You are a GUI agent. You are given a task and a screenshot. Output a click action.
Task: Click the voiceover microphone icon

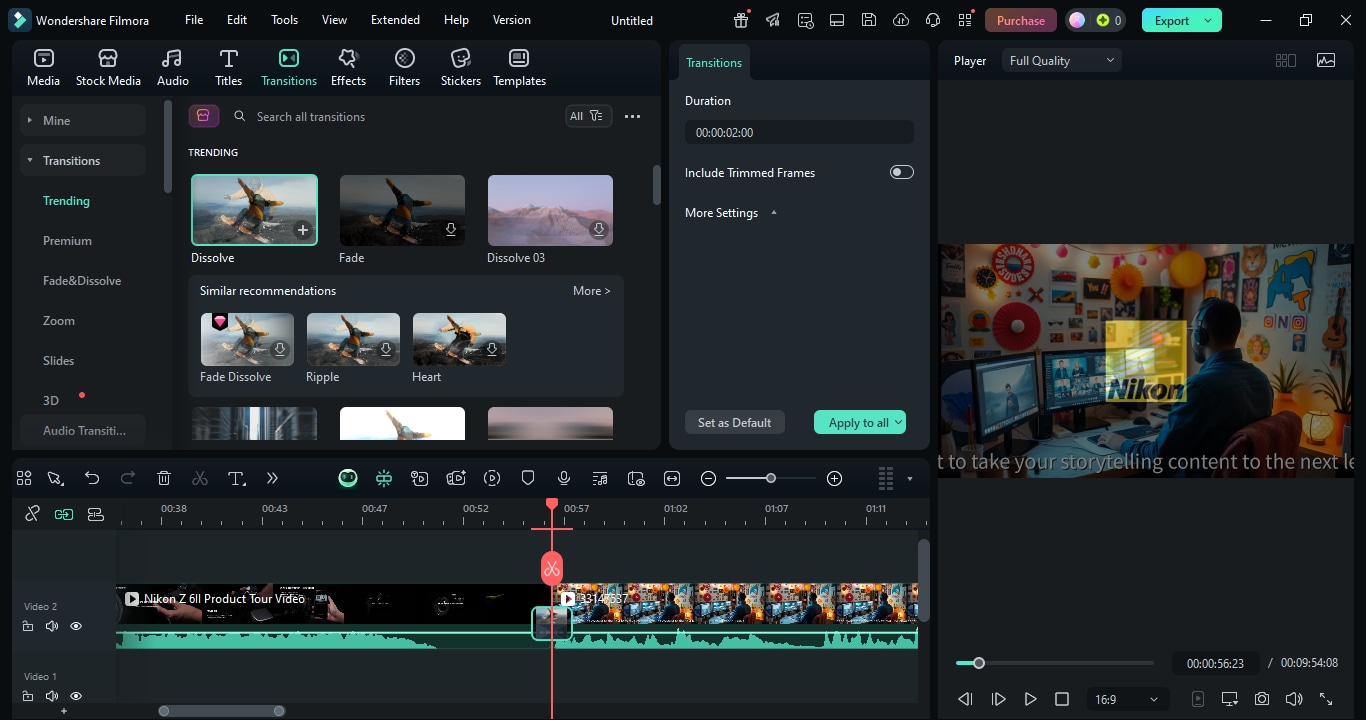564,479
